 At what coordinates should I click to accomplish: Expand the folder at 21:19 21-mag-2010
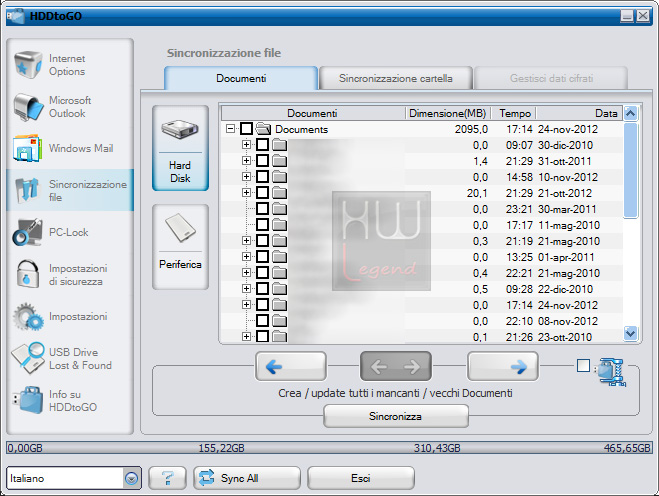[x=247, y=240]
